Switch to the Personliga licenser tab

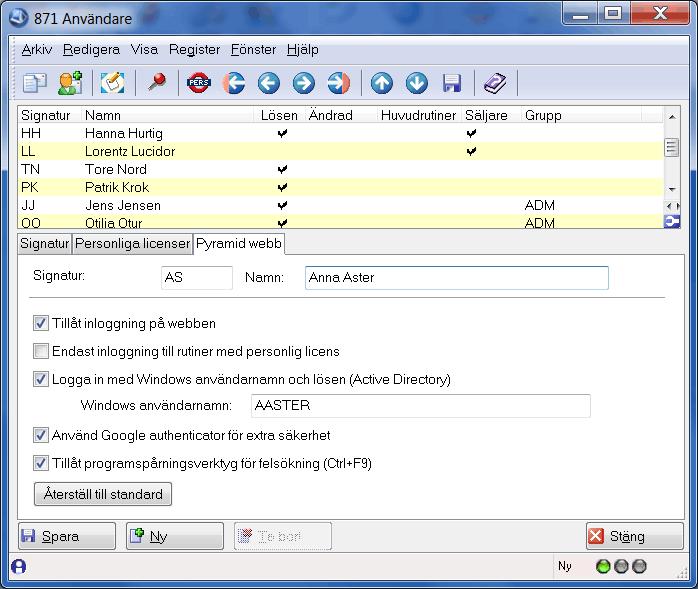(x=132, y=244)
